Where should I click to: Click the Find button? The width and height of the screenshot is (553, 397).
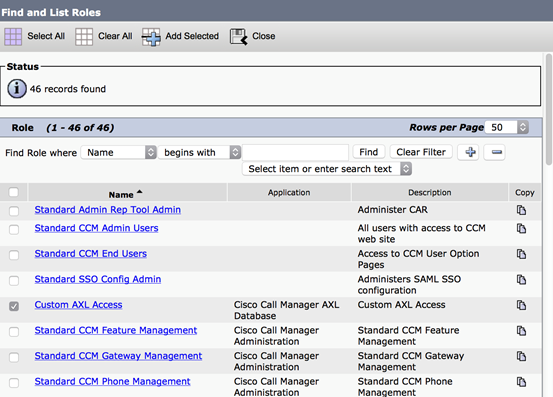pyautogui.click(x=369, y=152)
